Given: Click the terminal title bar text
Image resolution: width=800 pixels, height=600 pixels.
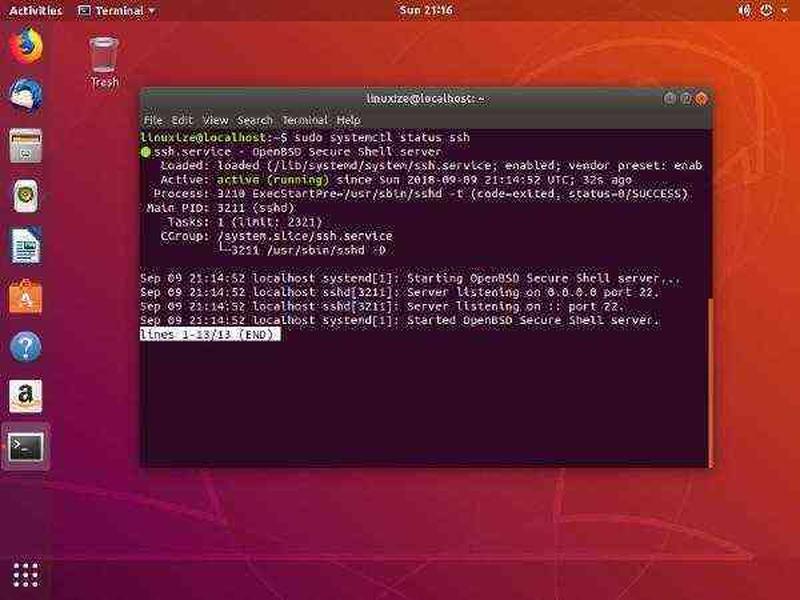Looking at the screenshot, I should click(426, 98).
